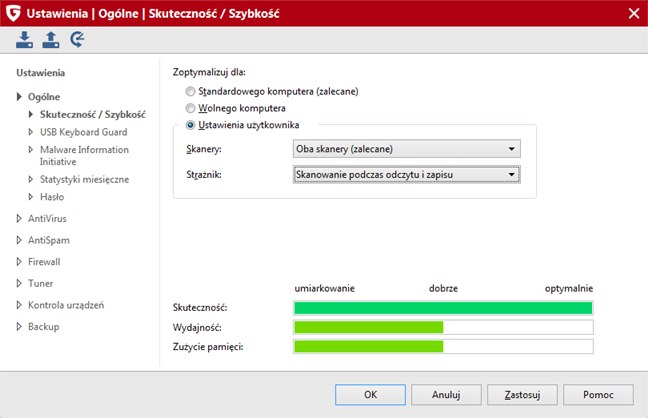The height and width of the screenshot is (418, 648).
Task: Click the umiarkowanie scale label
Action: coord(324,288)
